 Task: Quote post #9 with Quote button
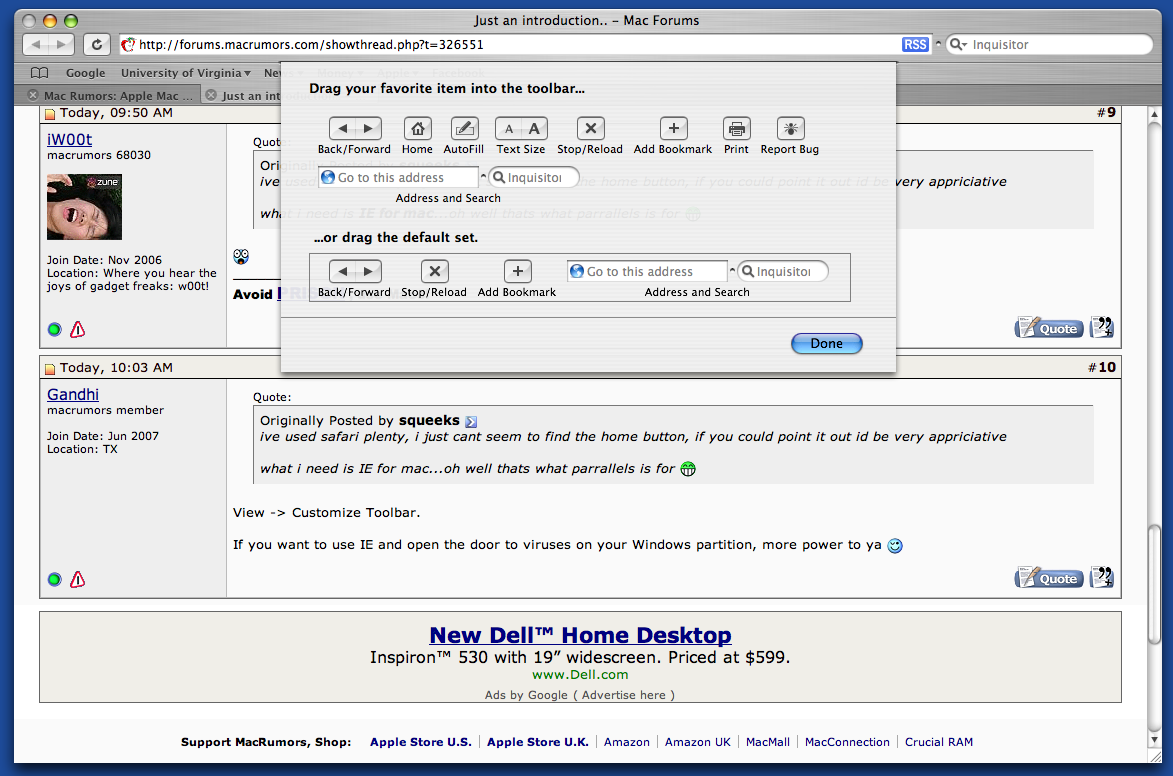point(1049,328)
